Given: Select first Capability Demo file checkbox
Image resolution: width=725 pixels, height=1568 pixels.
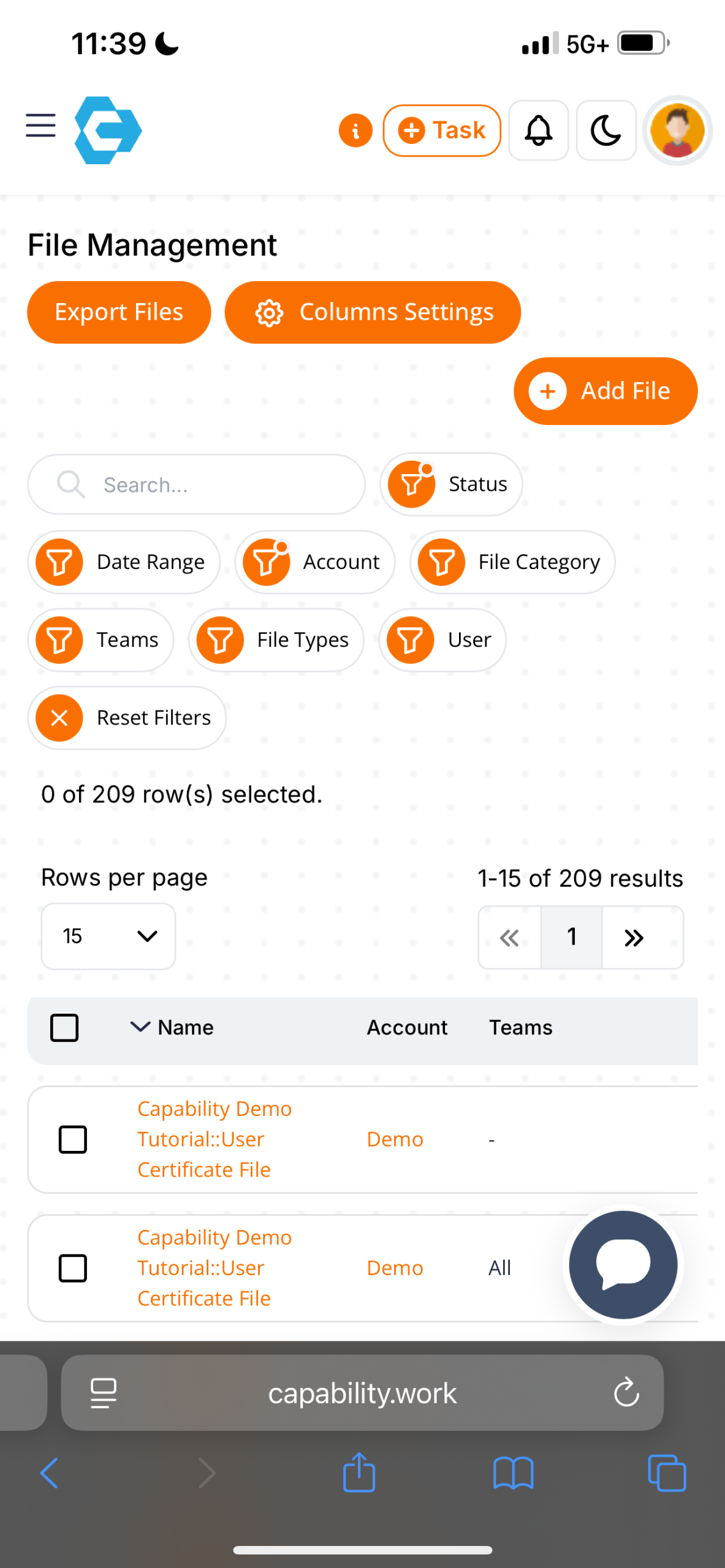Looking at the screenshot, I should (72, 1139).
